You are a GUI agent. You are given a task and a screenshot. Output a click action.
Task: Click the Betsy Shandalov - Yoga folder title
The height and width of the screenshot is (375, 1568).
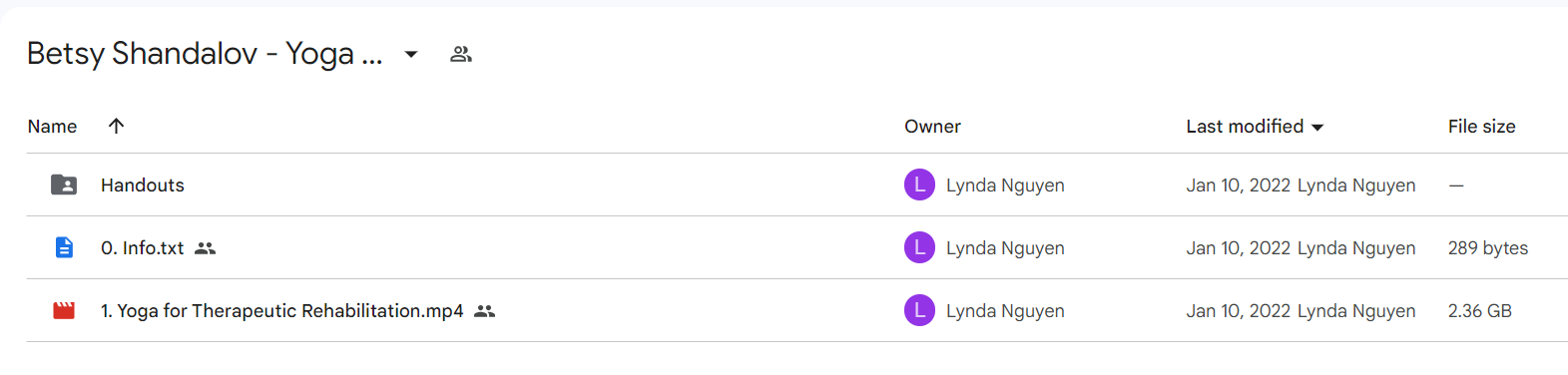tap(205, 53)
